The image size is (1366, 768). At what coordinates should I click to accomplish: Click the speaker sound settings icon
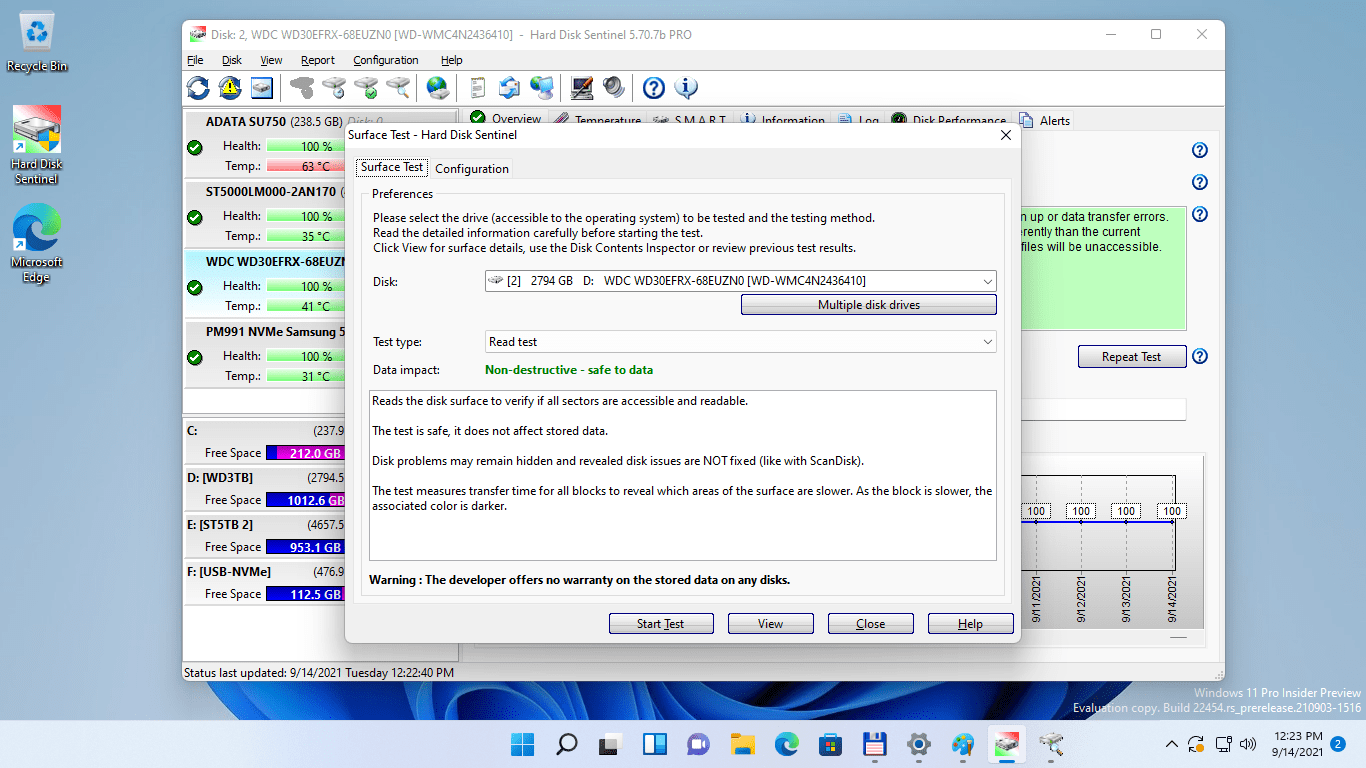pyautogui.click(x=614, y=88)
